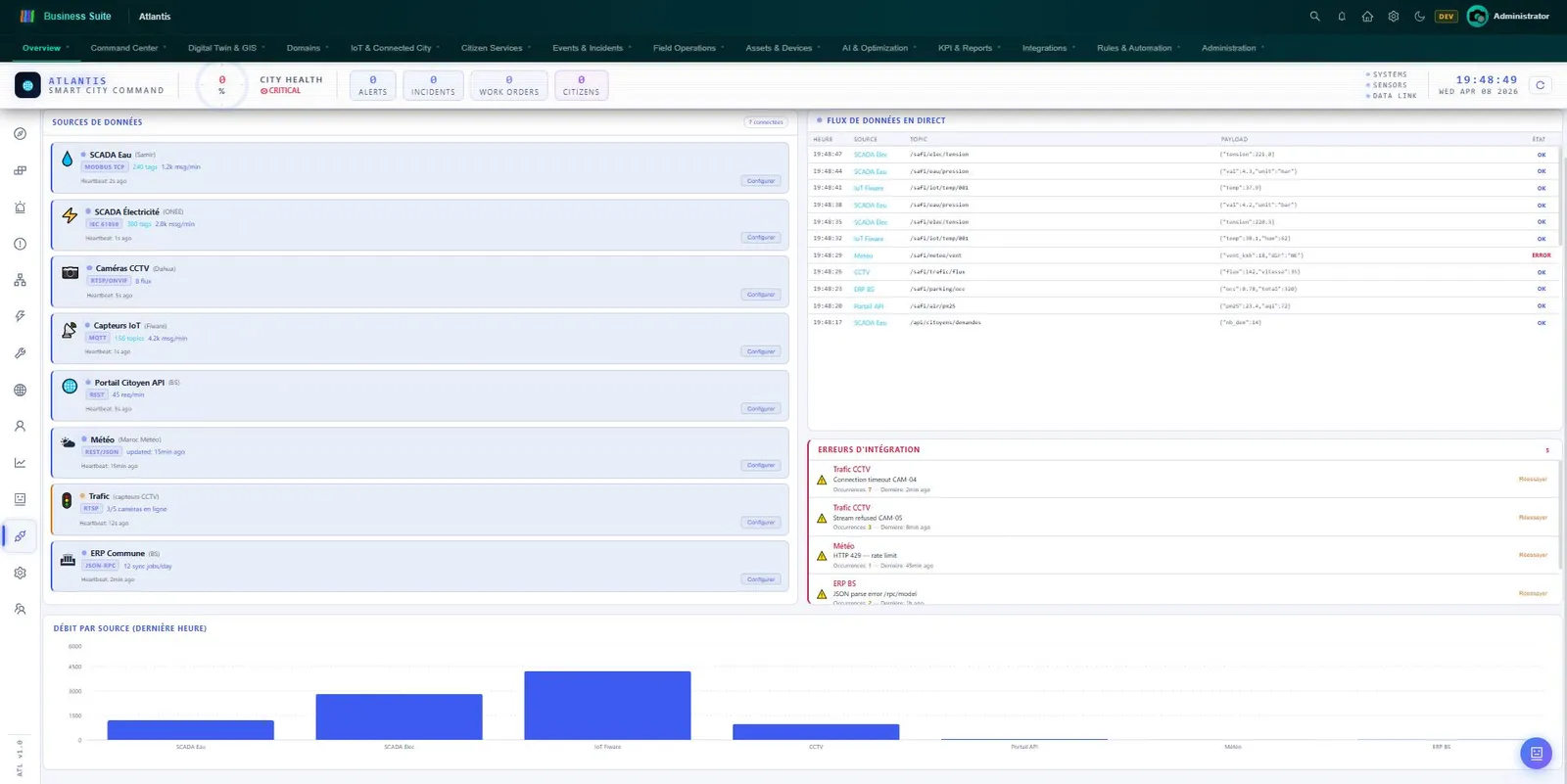The image size is (1567, 784).
Task: Open the Field Operations dropdown
Action: pos(689,48)
